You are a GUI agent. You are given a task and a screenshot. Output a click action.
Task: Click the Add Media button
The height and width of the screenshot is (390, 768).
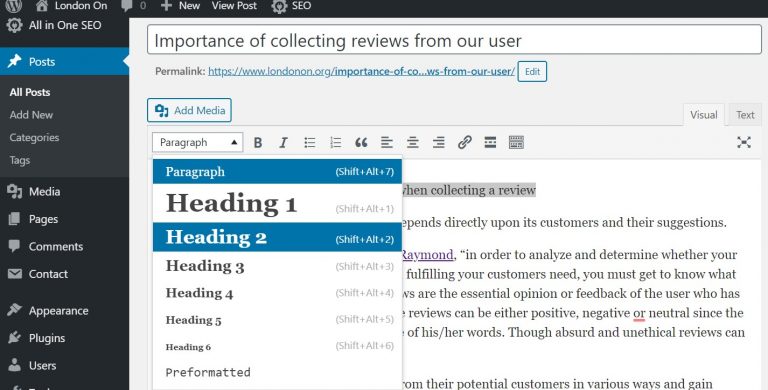189,110
